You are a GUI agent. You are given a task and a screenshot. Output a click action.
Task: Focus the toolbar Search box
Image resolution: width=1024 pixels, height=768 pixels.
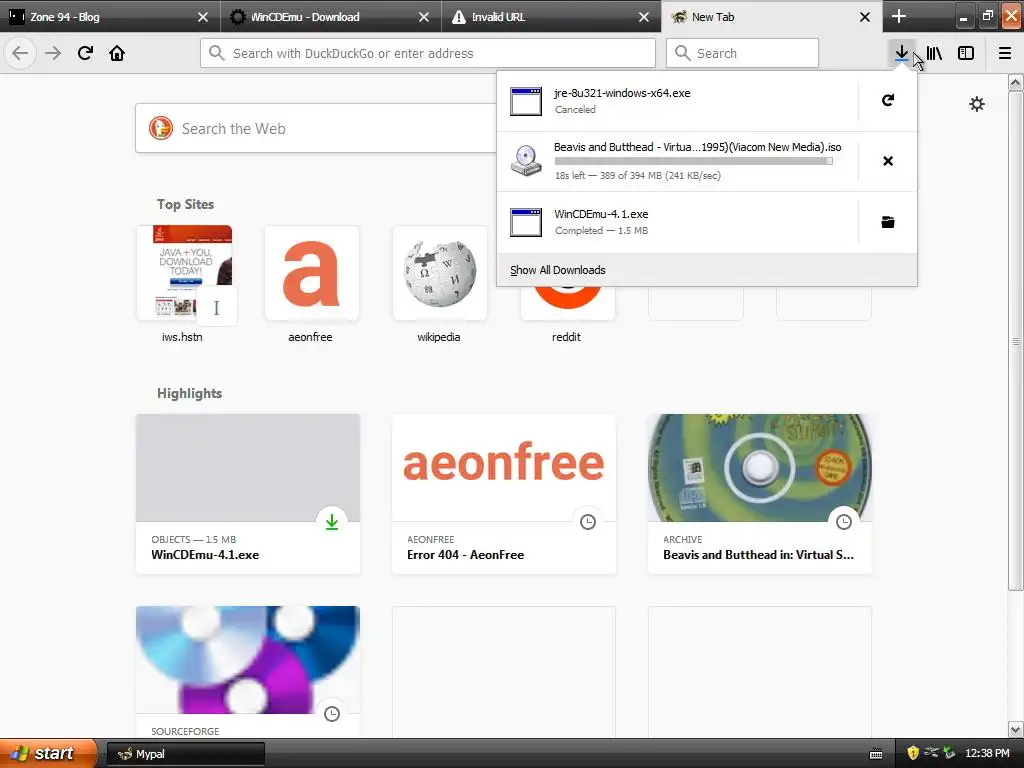coord(742,53)
